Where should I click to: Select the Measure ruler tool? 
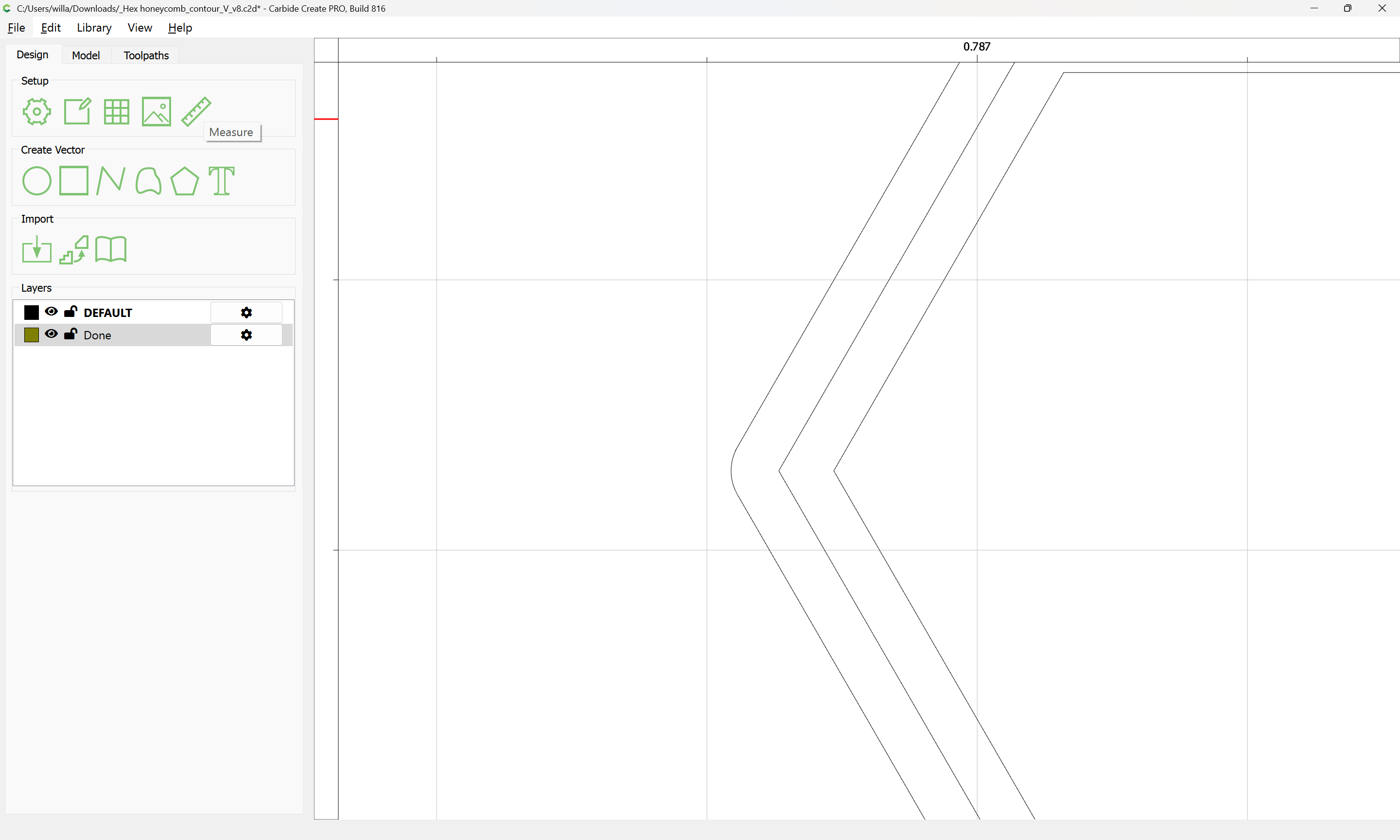point(196,111)
